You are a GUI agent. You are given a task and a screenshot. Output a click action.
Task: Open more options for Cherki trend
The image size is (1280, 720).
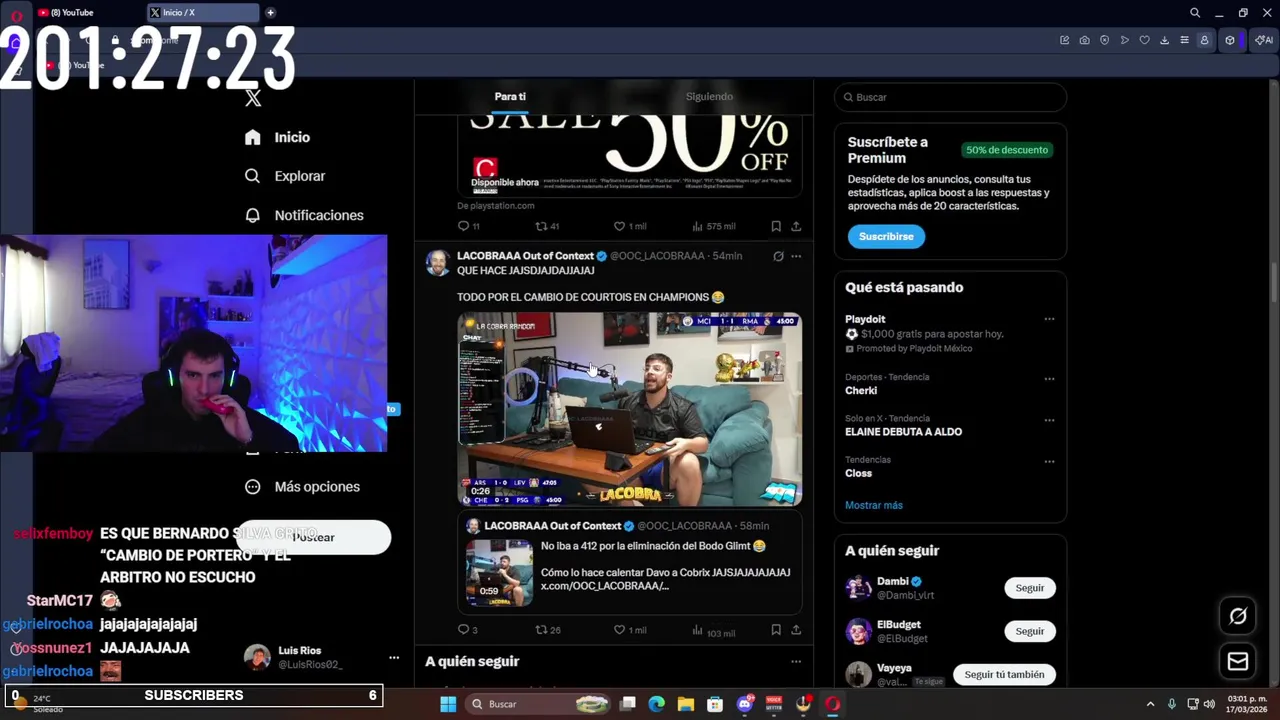(x=1049, y=379)
